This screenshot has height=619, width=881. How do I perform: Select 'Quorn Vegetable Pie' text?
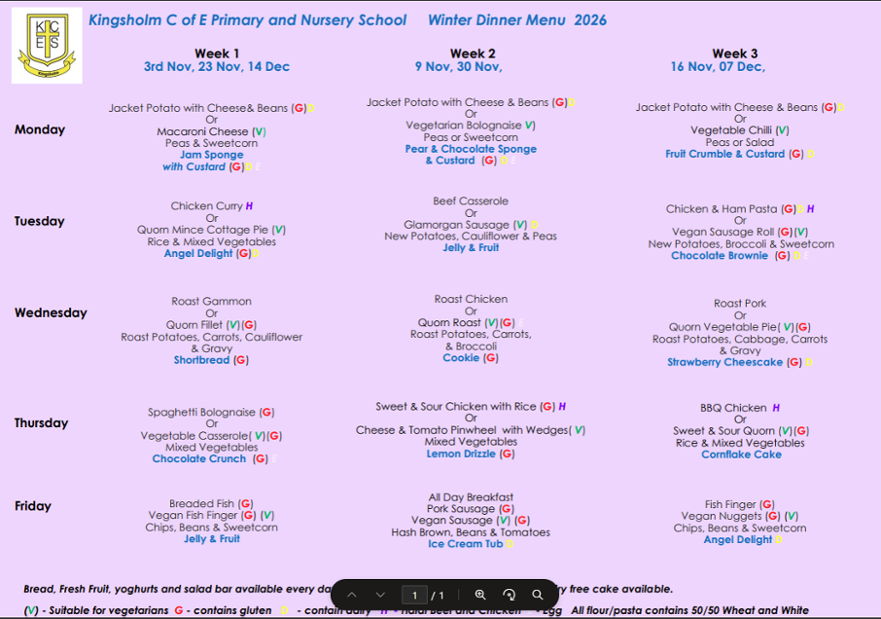tap(722, 327)
